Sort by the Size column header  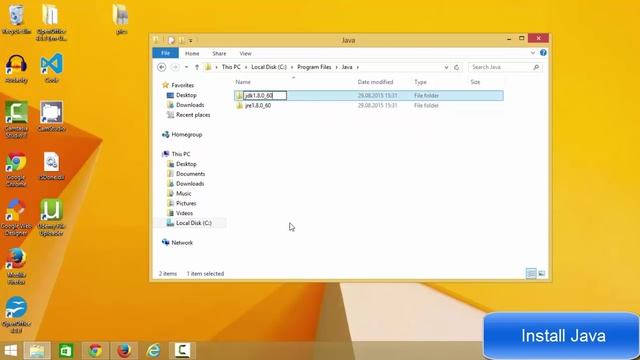tap(475, 82)
